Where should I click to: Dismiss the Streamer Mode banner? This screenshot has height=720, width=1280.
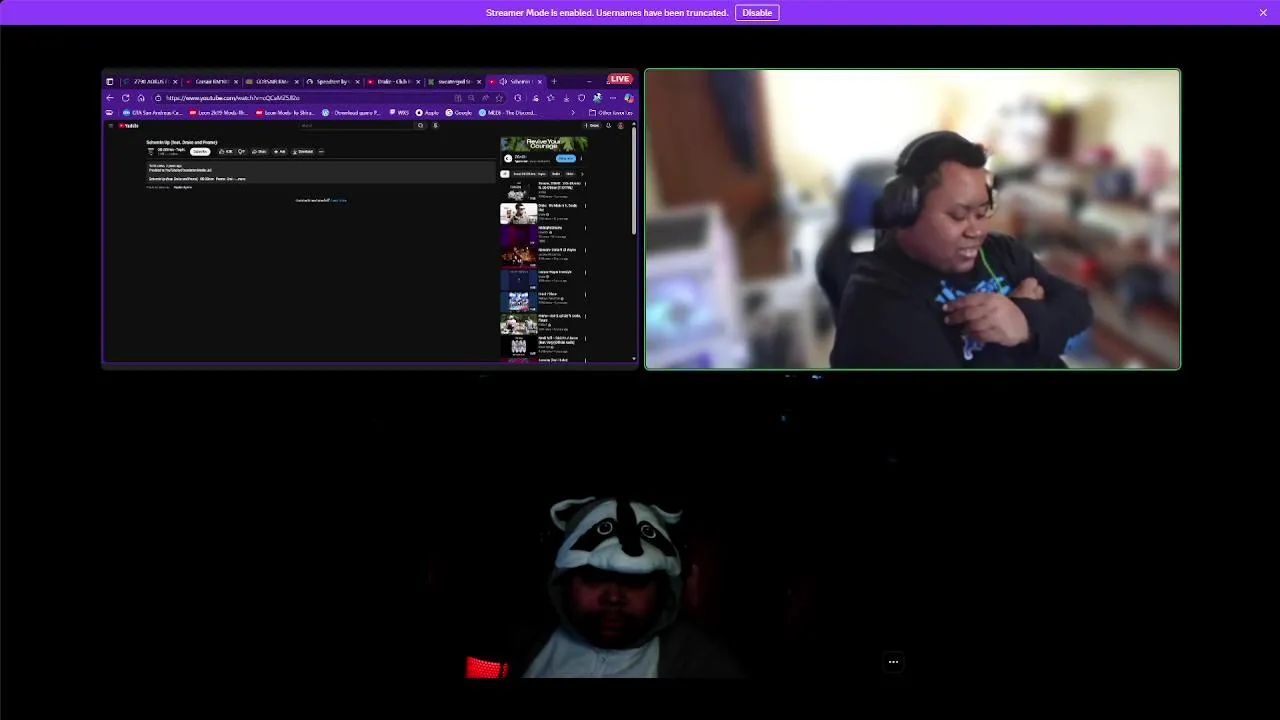tap(1263, 12)
